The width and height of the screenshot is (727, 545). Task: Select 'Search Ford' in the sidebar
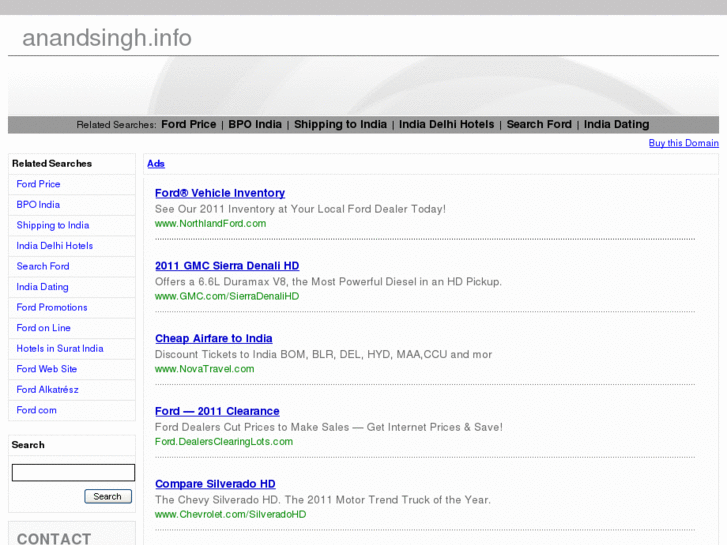tap(43, 266)
